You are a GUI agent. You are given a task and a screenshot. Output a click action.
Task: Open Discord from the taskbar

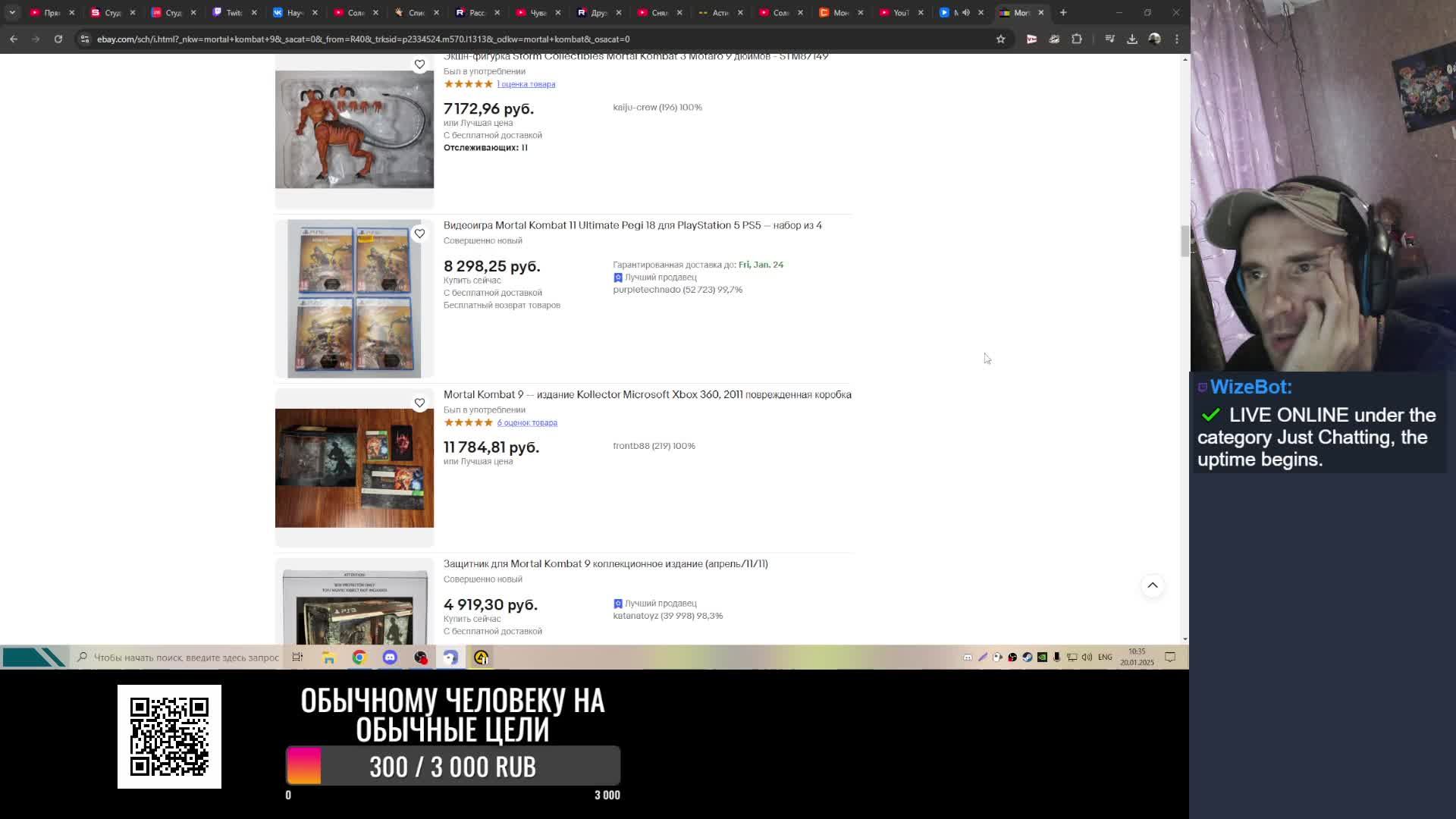390,657
